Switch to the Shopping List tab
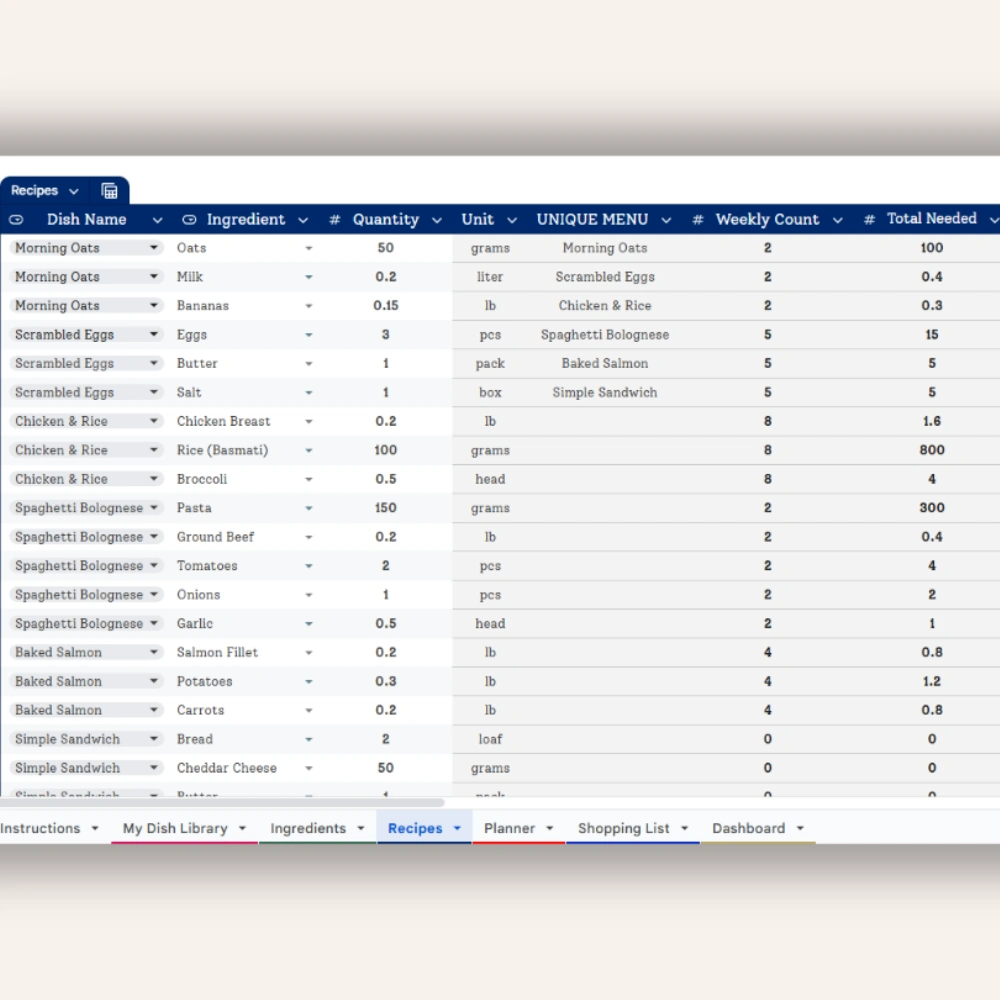Image resolution: width=1000 pixels, height=1000 pixels. pos(625,828)
